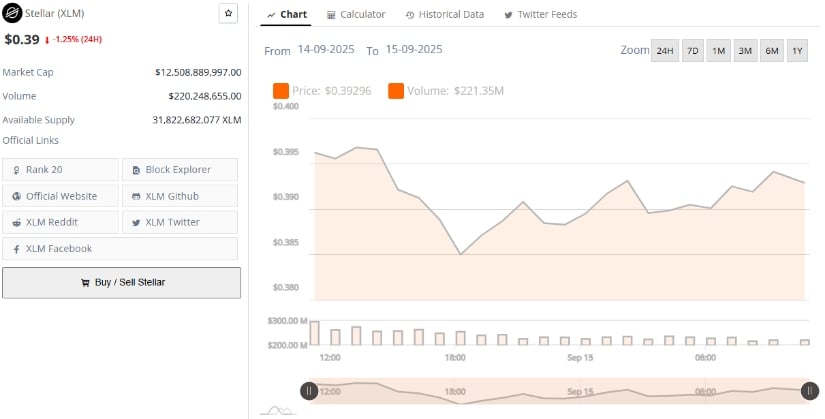Click the $0.39 current price text
This screenshot has height=419, width=825.
coord(22,39)
